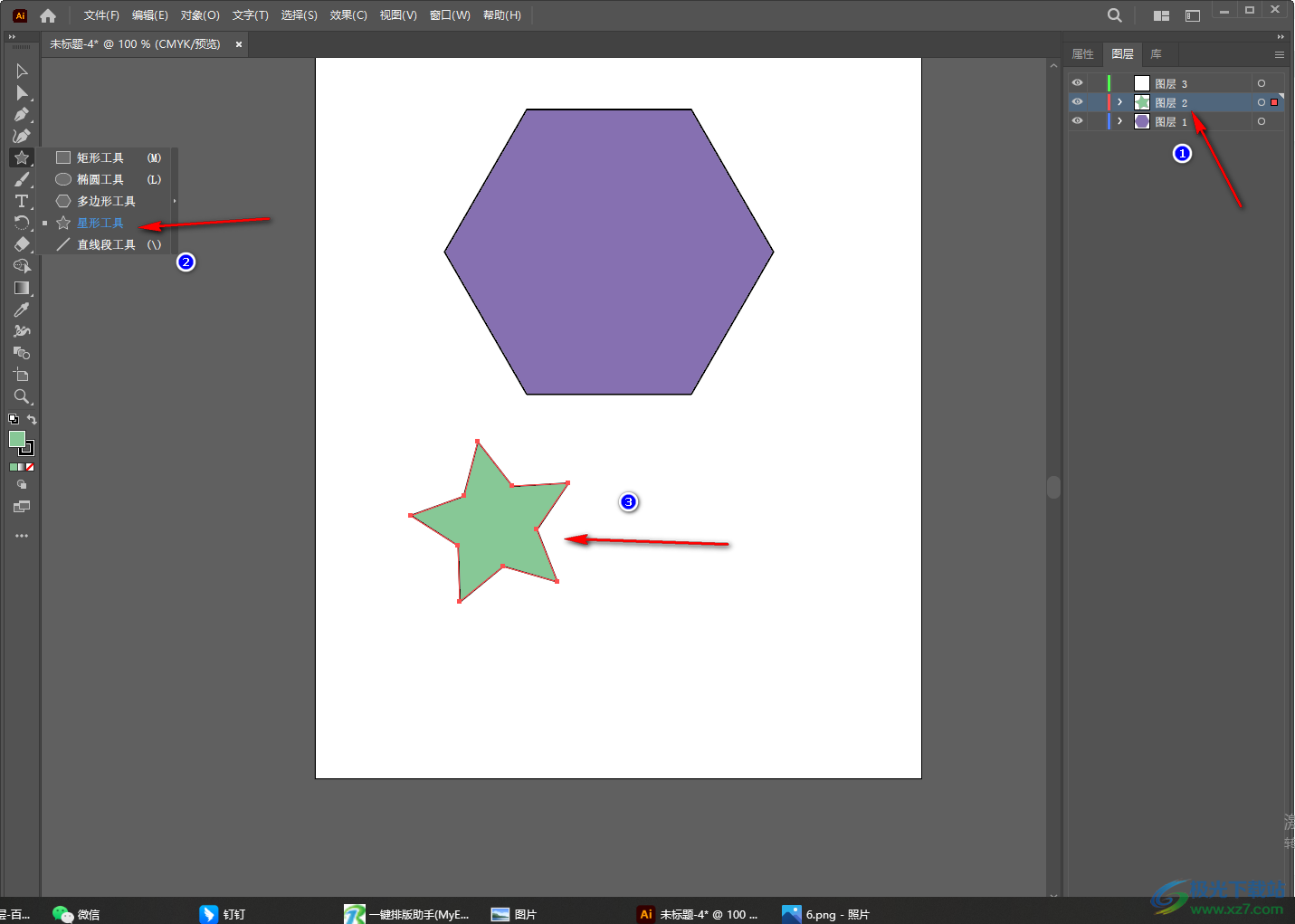Select the Gradient tool

coord(22,288)
